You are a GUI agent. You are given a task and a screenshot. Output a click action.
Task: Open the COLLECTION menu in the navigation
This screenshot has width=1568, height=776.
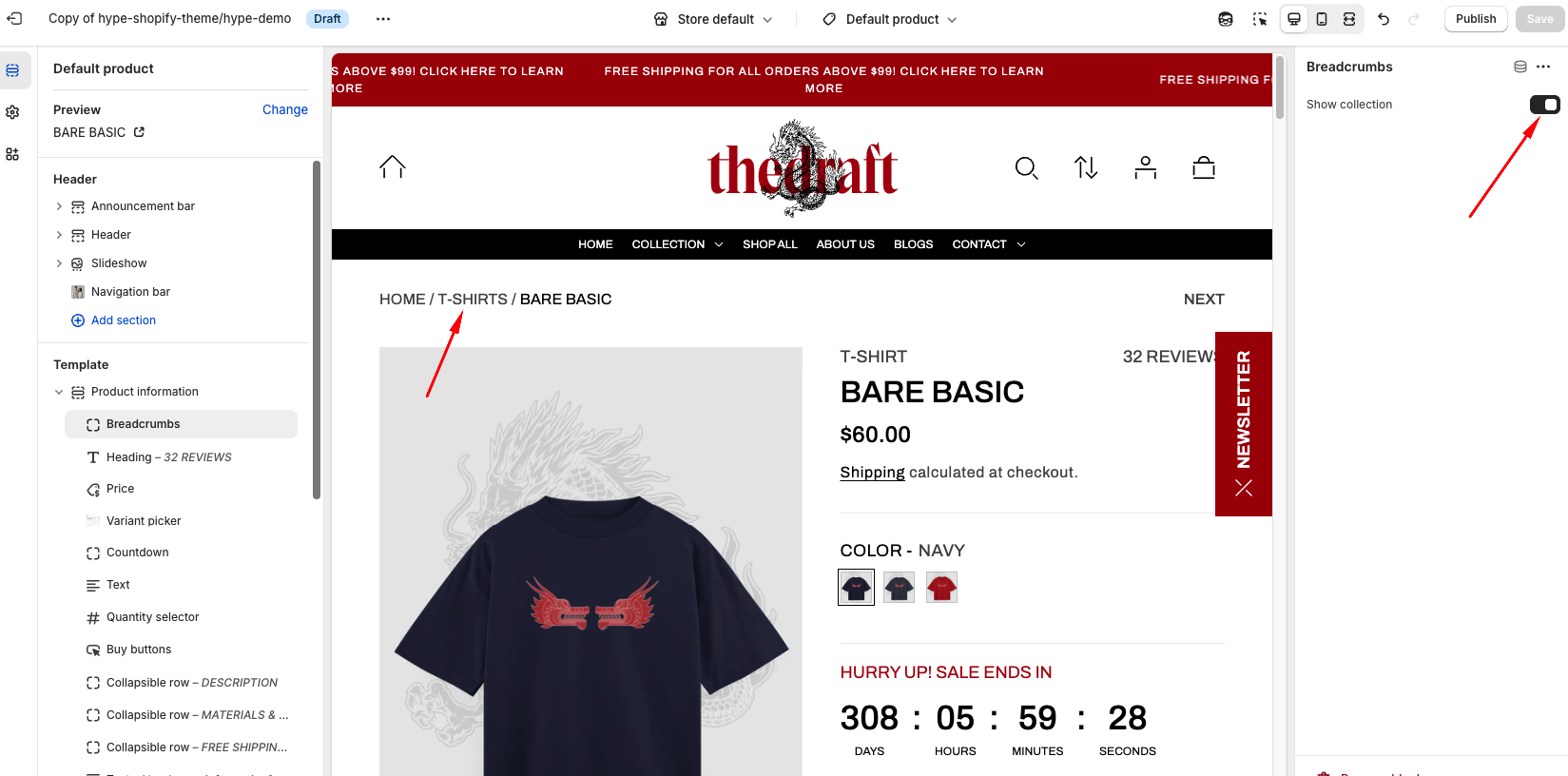[x=677, y=244]
